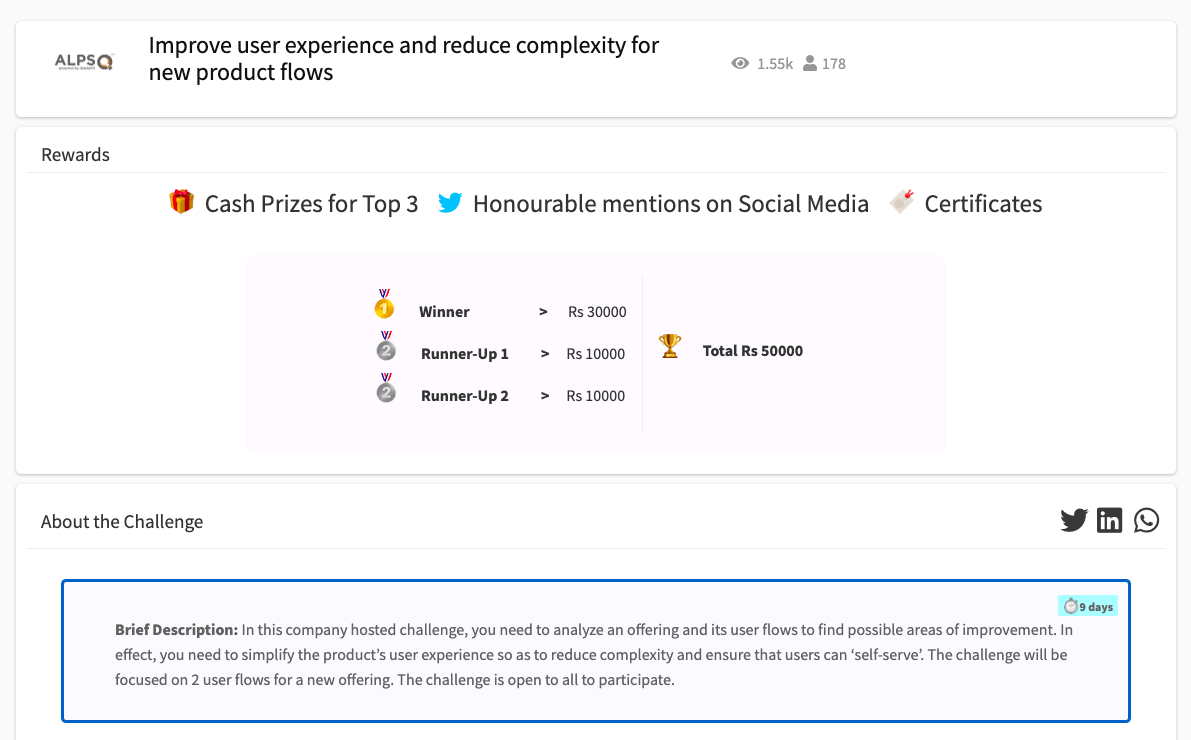Click the ALPSQ company logo
Screen dimensions: 1191x740
(84, 63)
